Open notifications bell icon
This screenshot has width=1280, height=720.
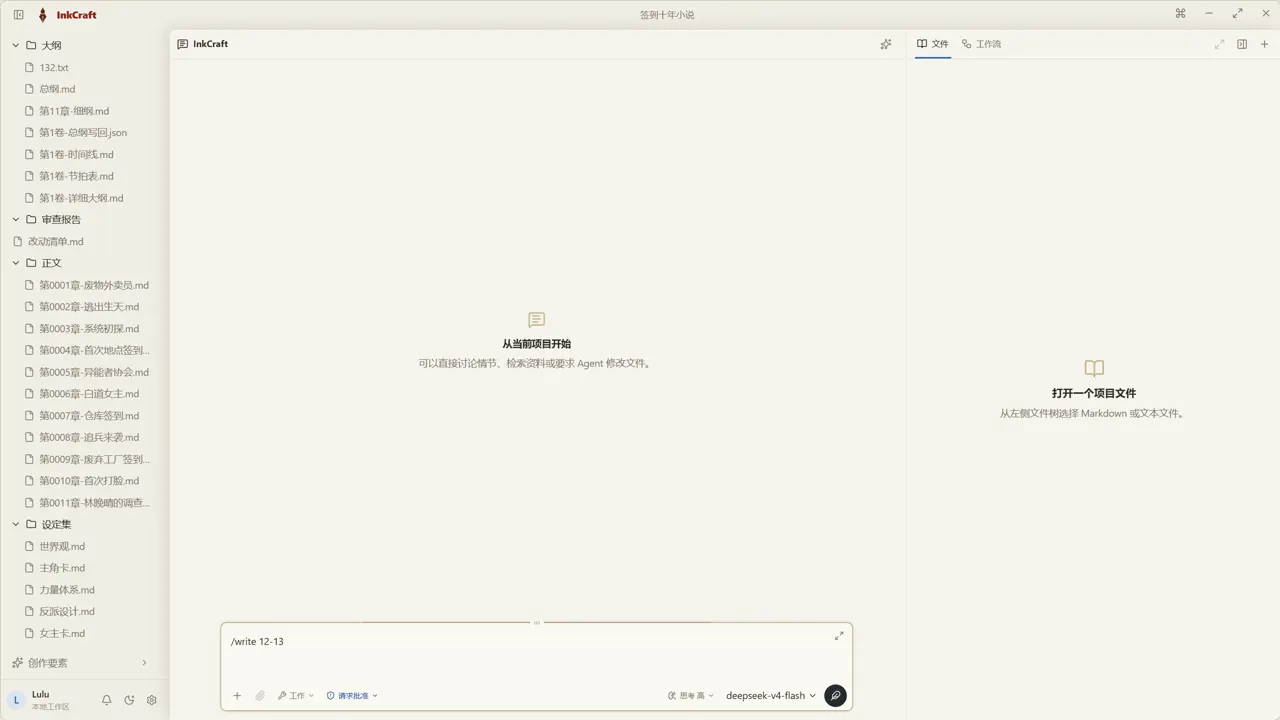tap(106, 700)
